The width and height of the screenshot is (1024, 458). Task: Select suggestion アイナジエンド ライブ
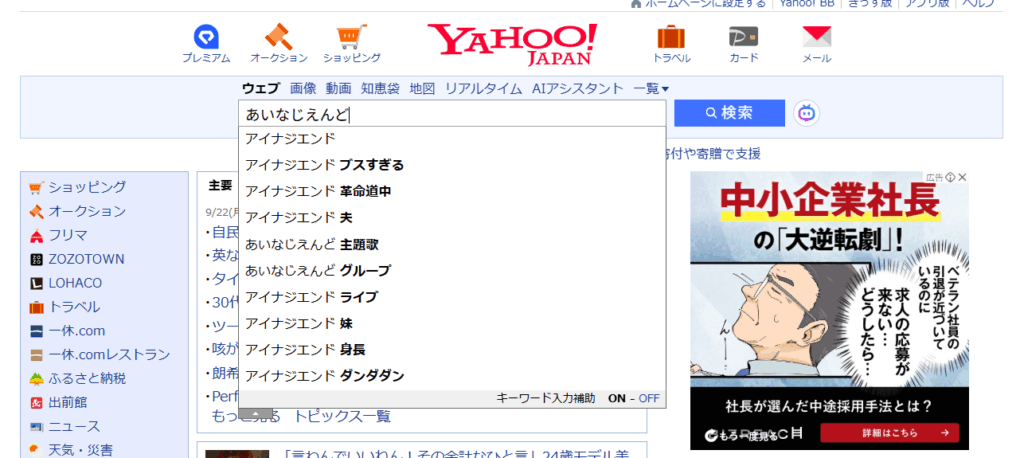(x=311, y=297)
